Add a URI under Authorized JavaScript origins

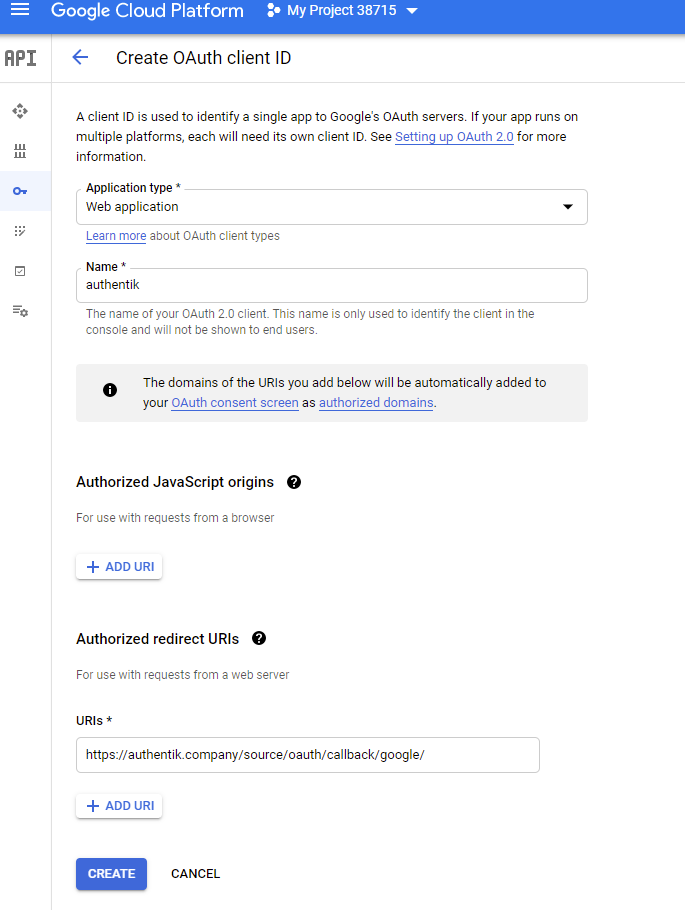tap(118, 566)
